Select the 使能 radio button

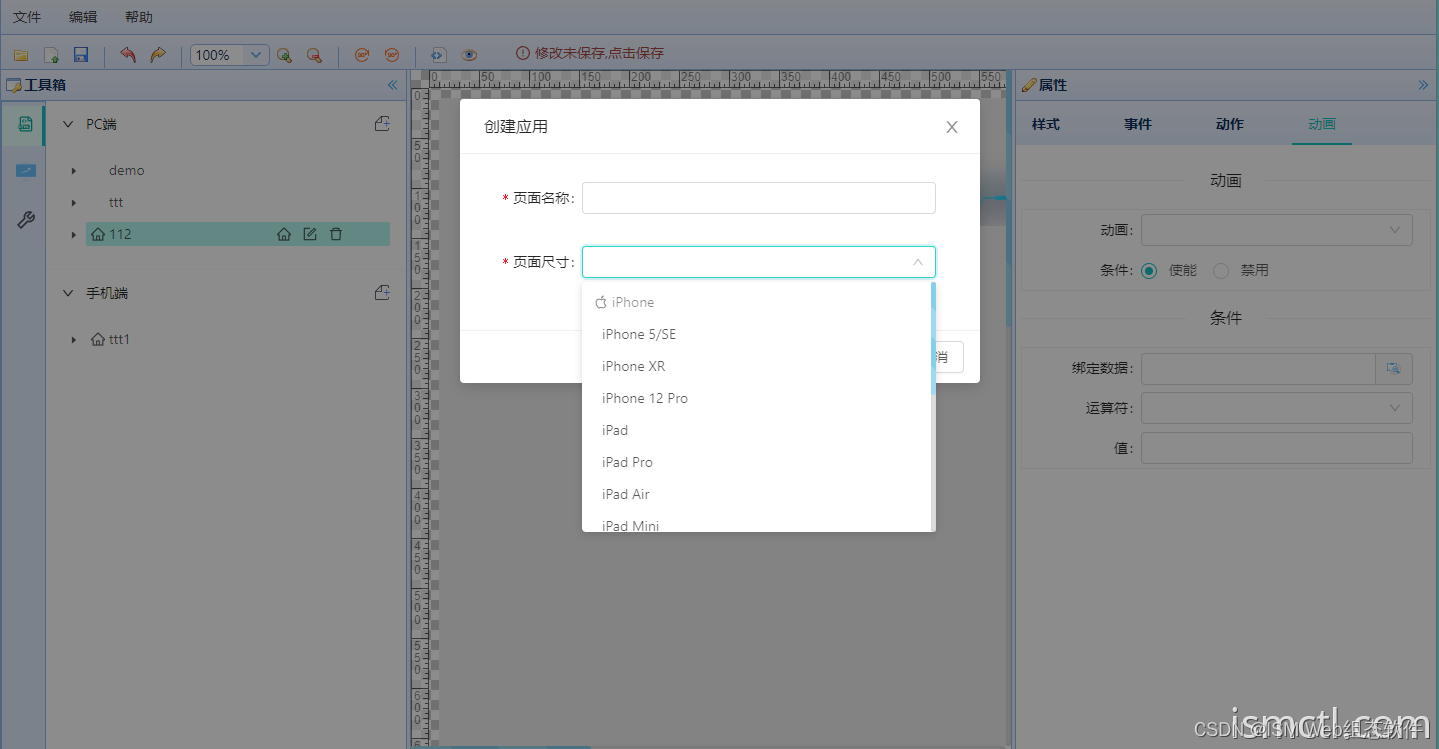1149,270
